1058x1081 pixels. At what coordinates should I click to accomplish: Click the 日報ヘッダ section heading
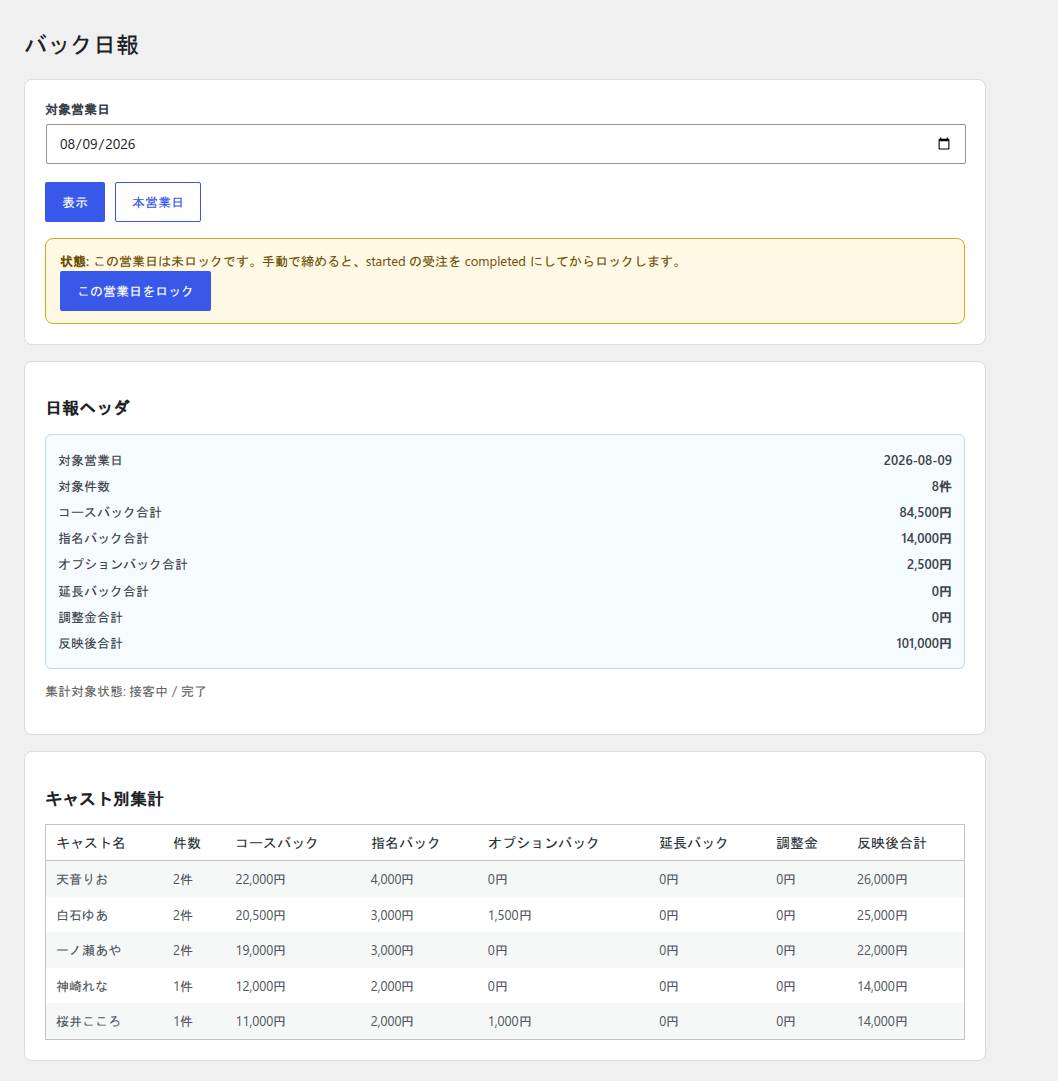point(88,408)
